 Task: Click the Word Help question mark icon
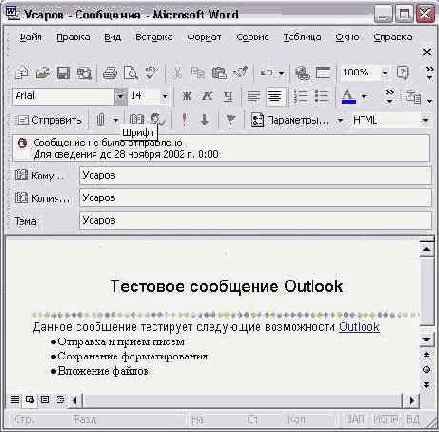[403, 73]
